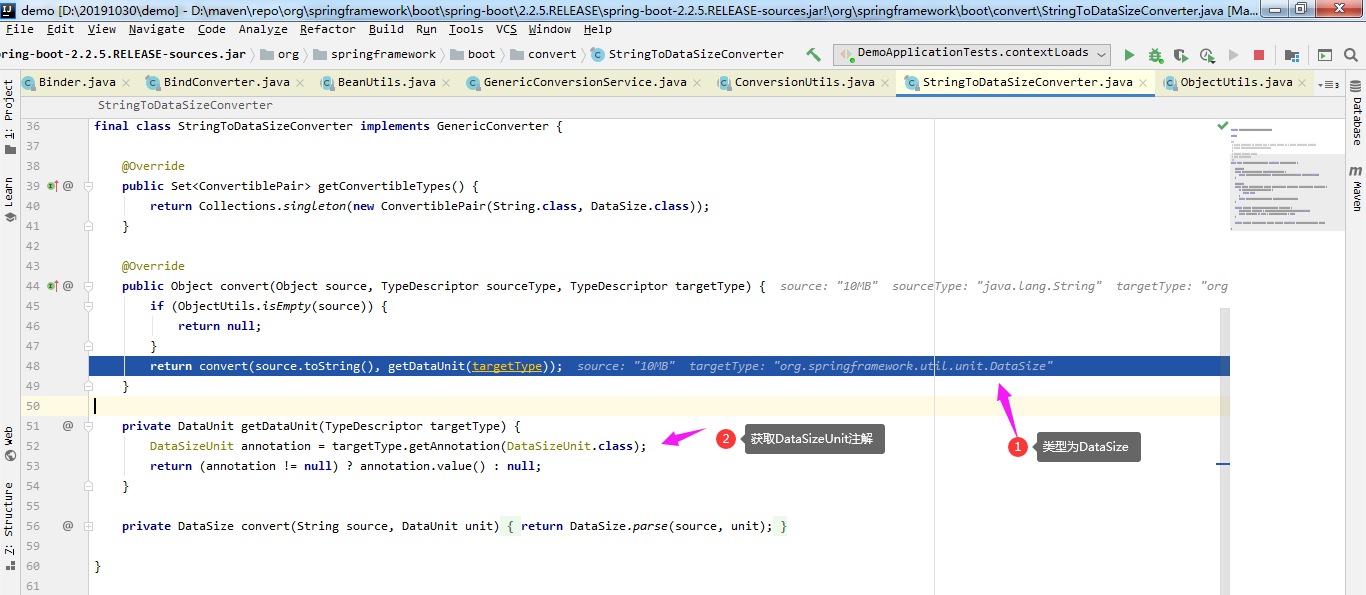
Task: Expand folded convert method on line 56
Action: pos(88,526)
